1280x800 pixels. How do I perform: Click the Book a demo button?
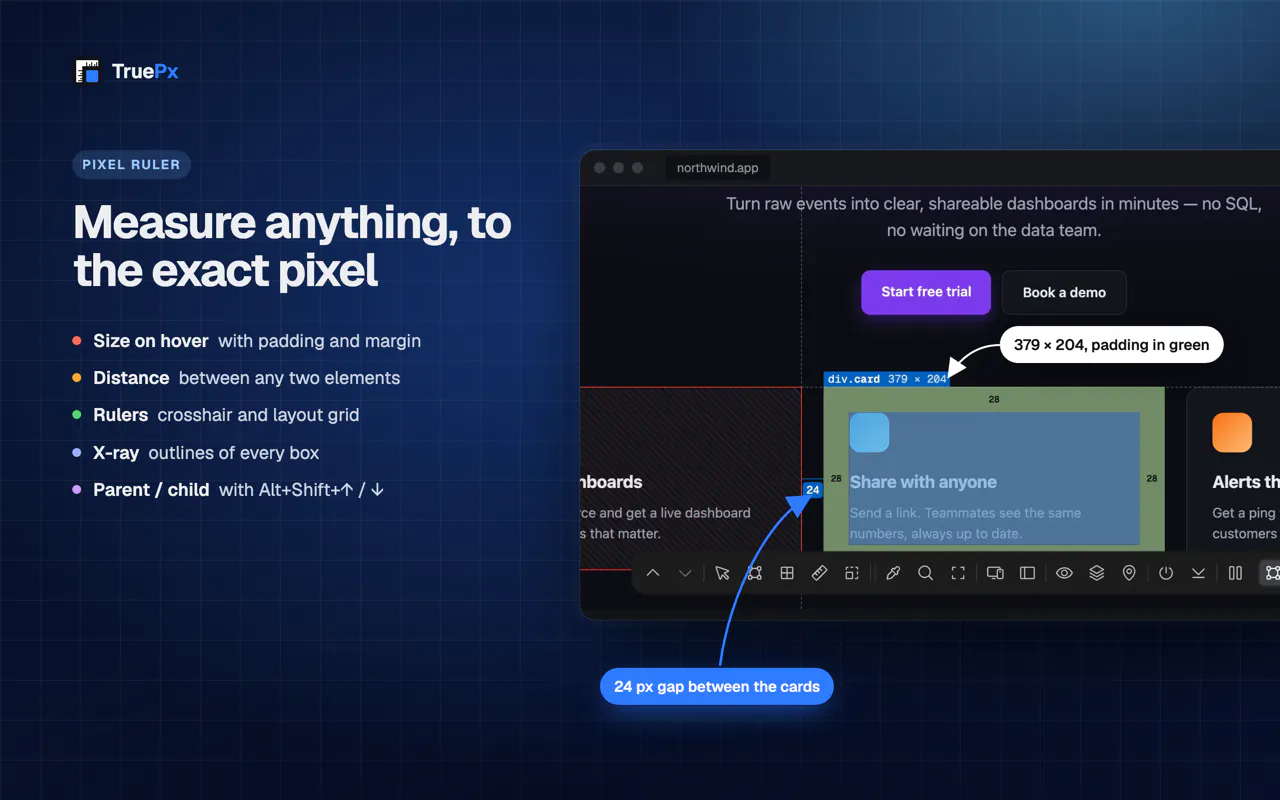(1064, 292)
